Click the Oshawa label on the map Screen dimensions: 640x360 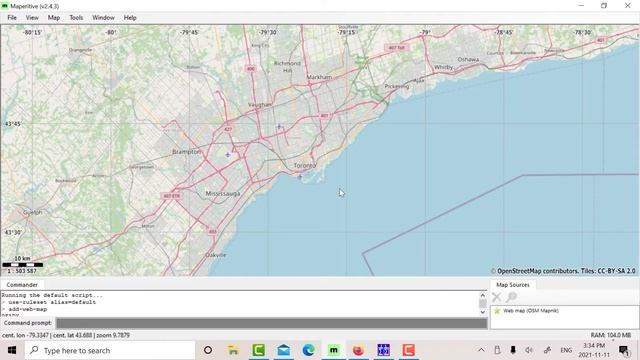(x=468, y=59)
